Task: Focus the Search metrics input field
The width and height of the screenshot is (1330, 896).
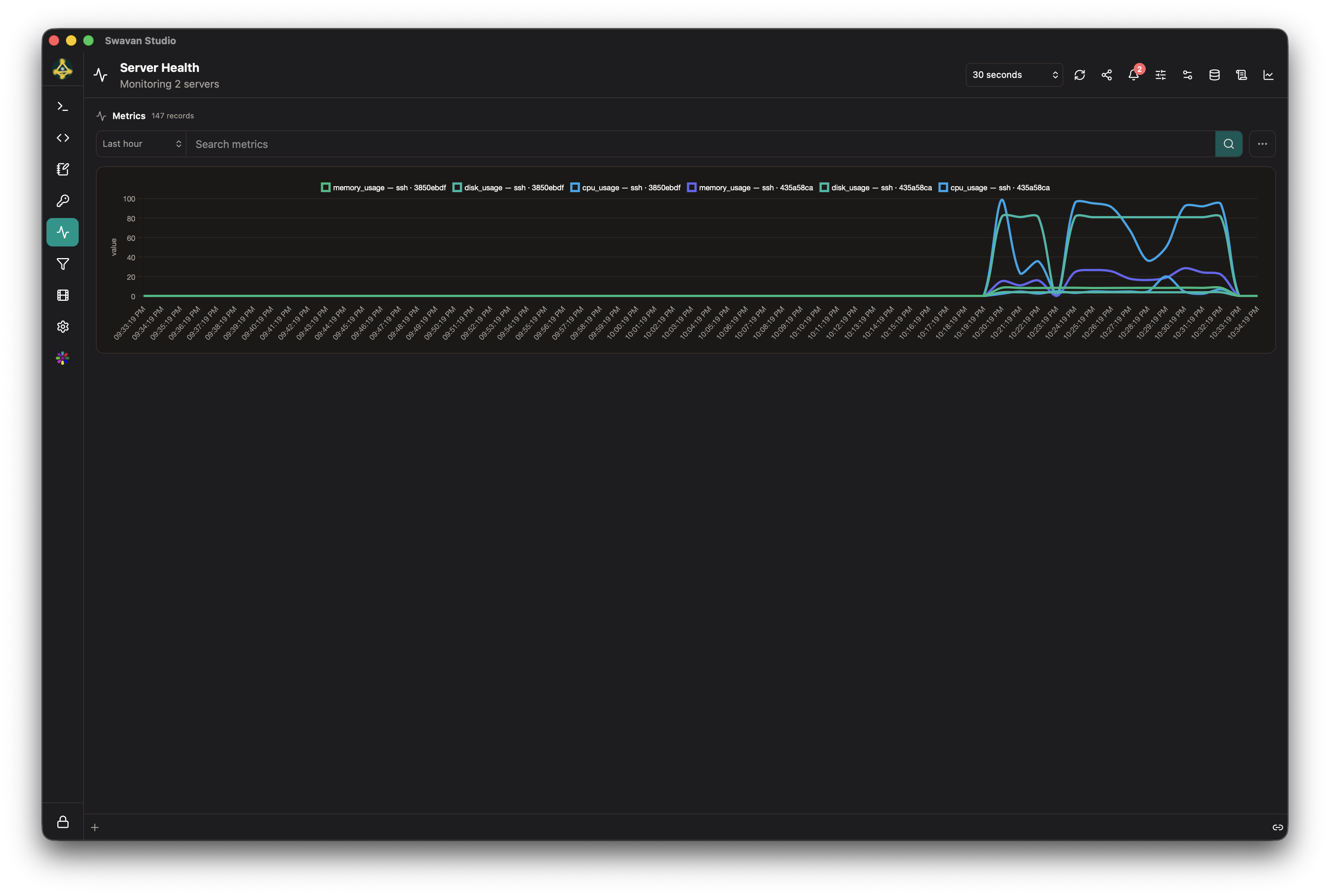Action: (701, 144)
